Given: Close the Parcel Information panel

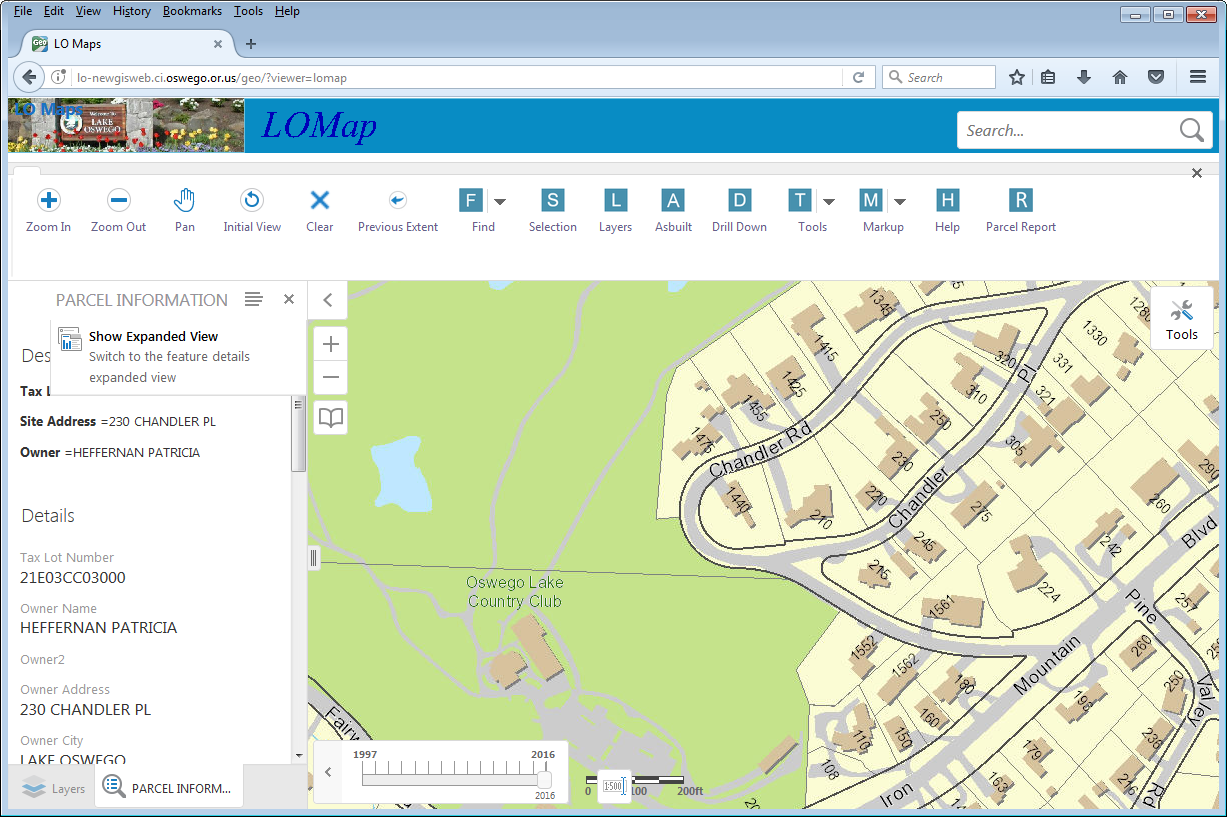Looking at the screenshot, I should pyautogui.click(x=289, y=299).
